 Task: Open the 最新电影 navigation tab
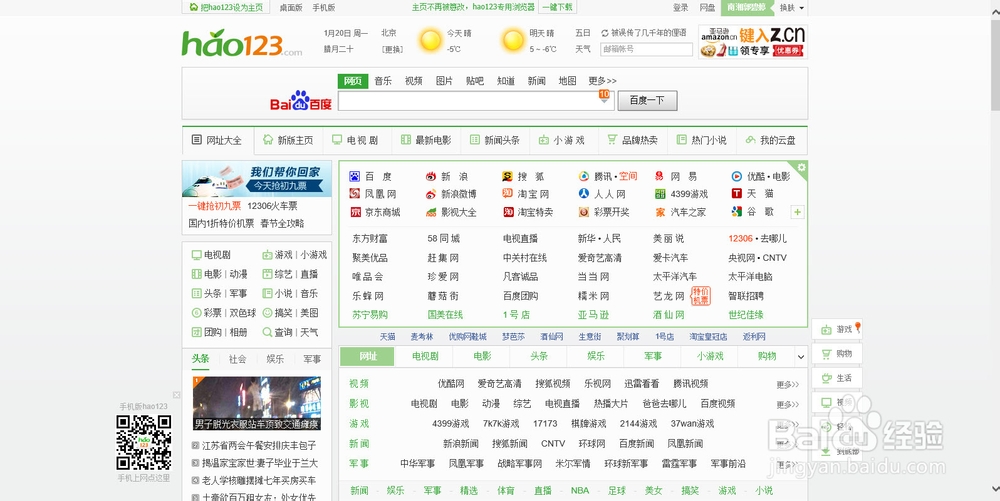pyautogui.click(x=426, y=140)
